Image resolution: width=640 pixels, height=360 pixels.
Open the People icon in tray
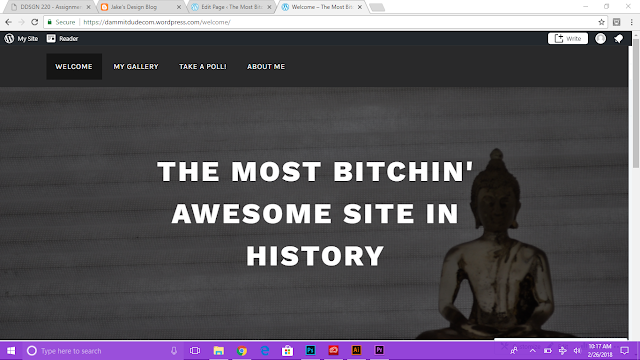(514, 351)
